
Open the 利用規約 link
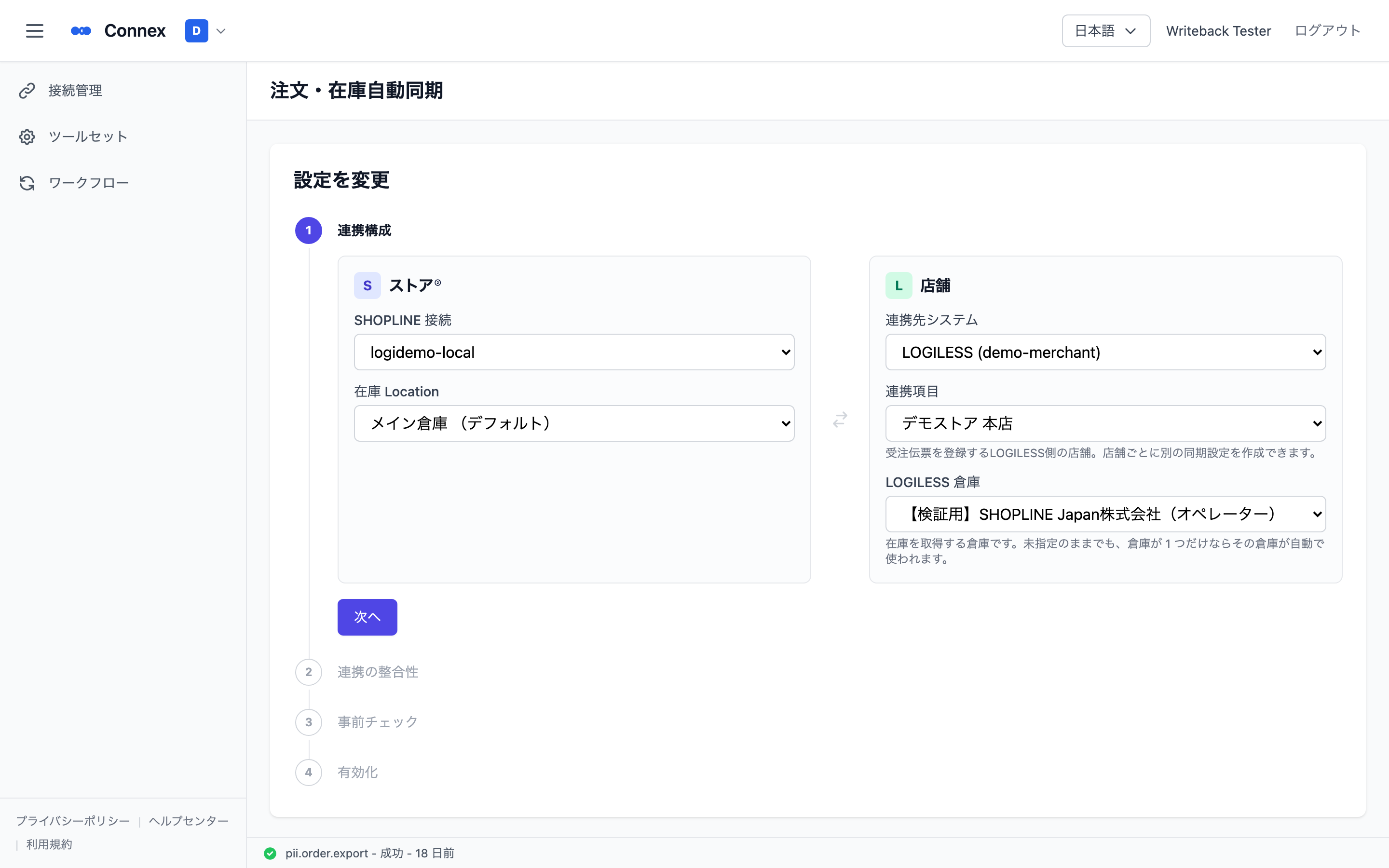click(49, 844)
